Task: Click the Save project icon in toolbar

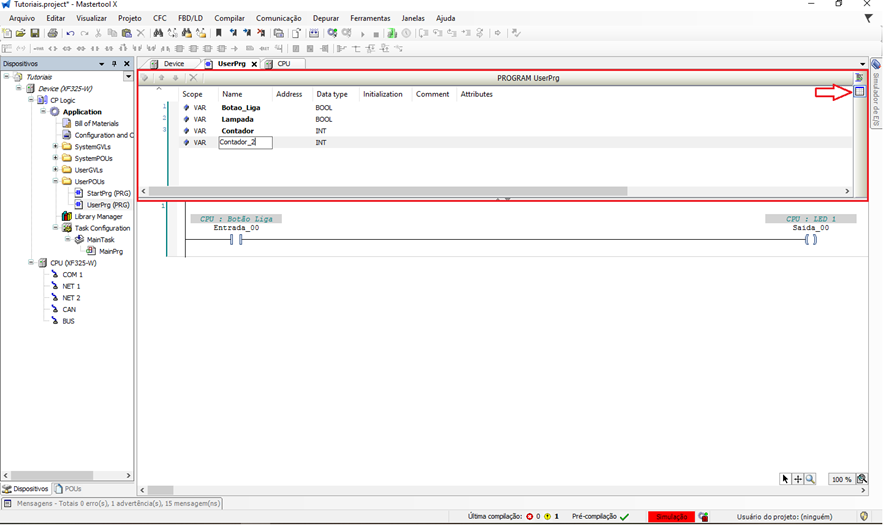Action: click(35, 33)
